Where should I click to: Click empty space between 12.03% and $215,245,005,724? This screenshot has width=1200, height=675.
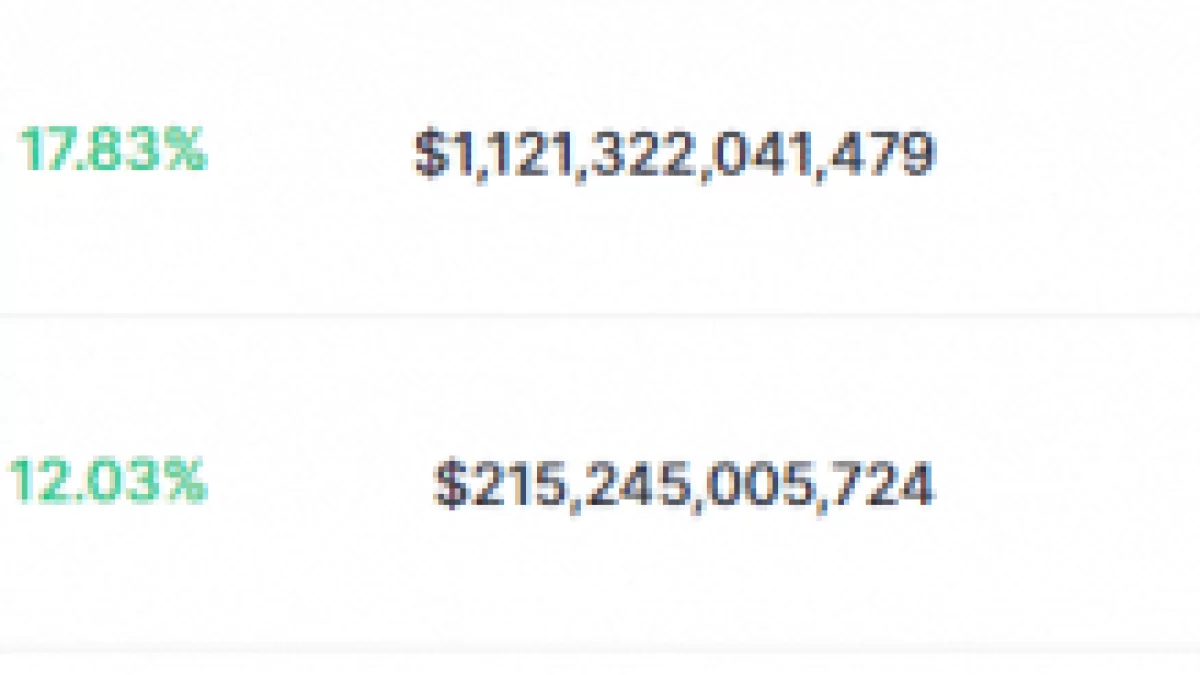320,484
